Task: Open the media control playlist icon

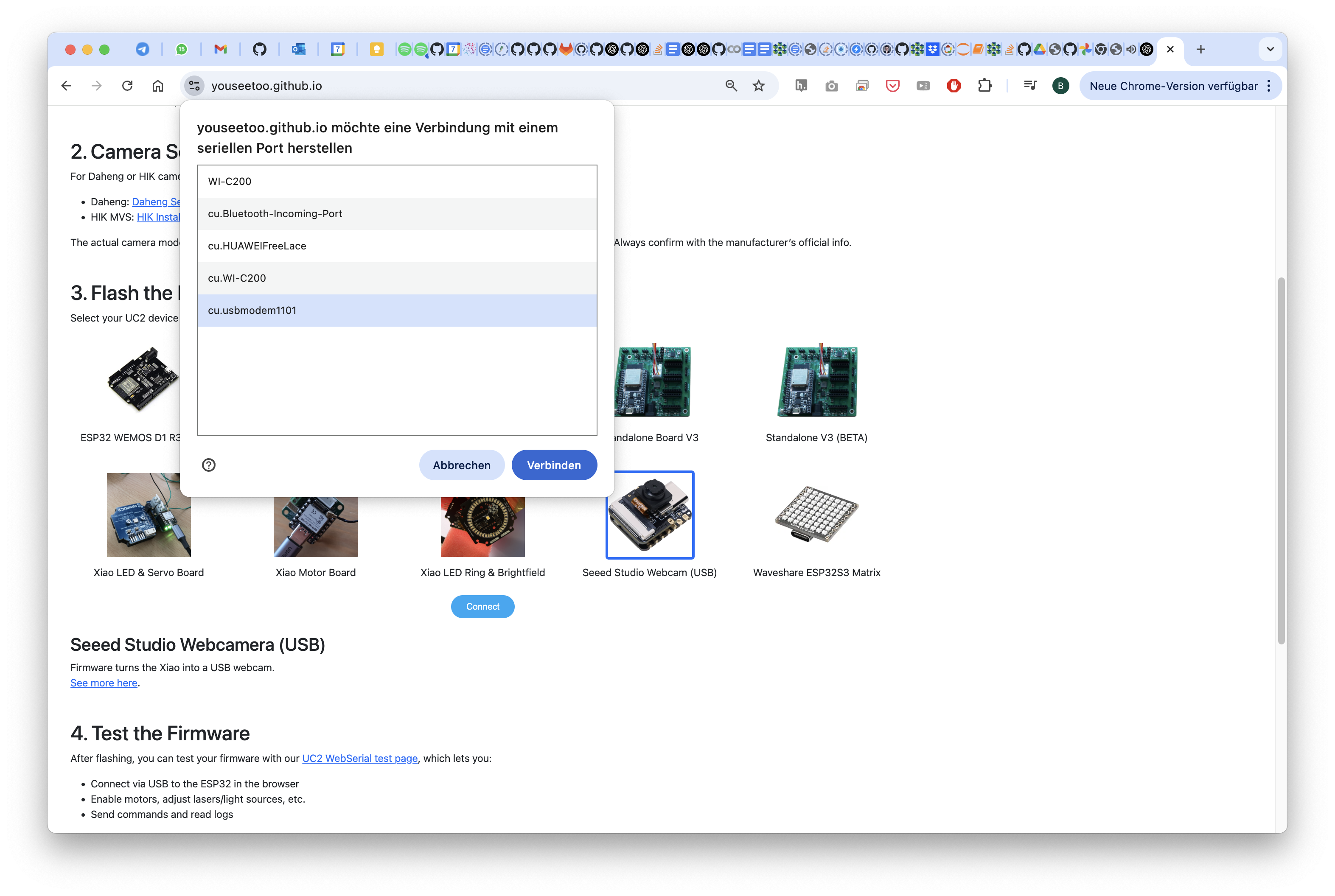Action: [x=1030, y=86]
